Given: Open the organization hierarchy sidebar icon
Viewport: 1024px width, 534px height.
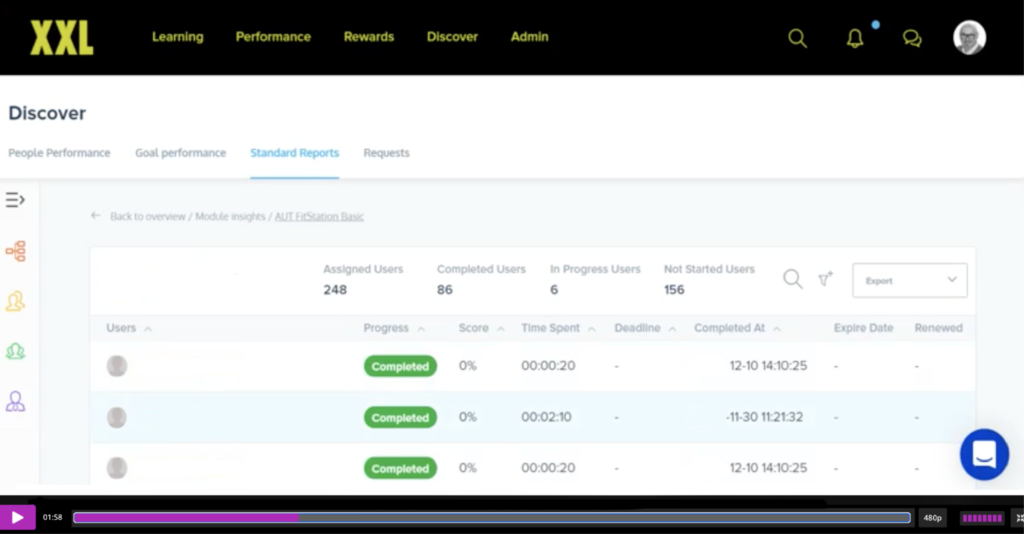Looking at the screenshot, I should tap(15, 251).
